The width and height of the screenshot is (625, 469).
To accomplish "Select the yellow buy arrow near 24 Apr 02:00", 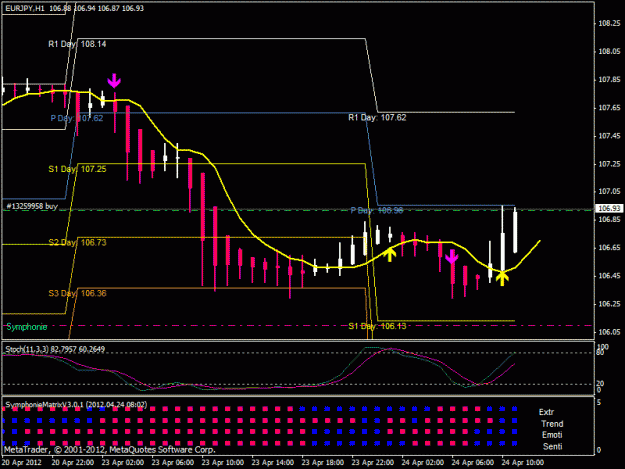I will (x=390, y=254).
